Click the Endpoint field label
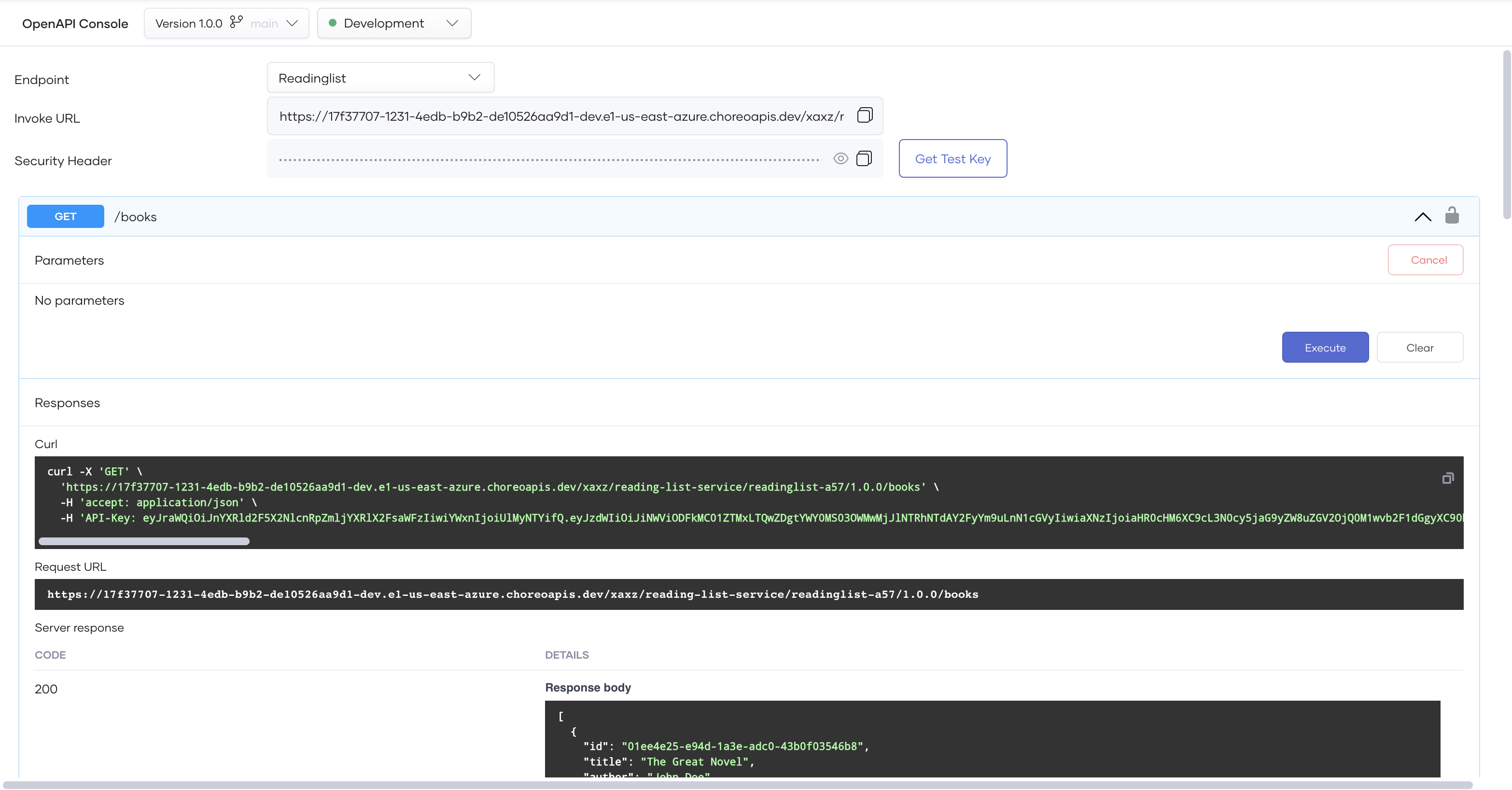The image size is (1512, 790). click(x=42, y=80)
